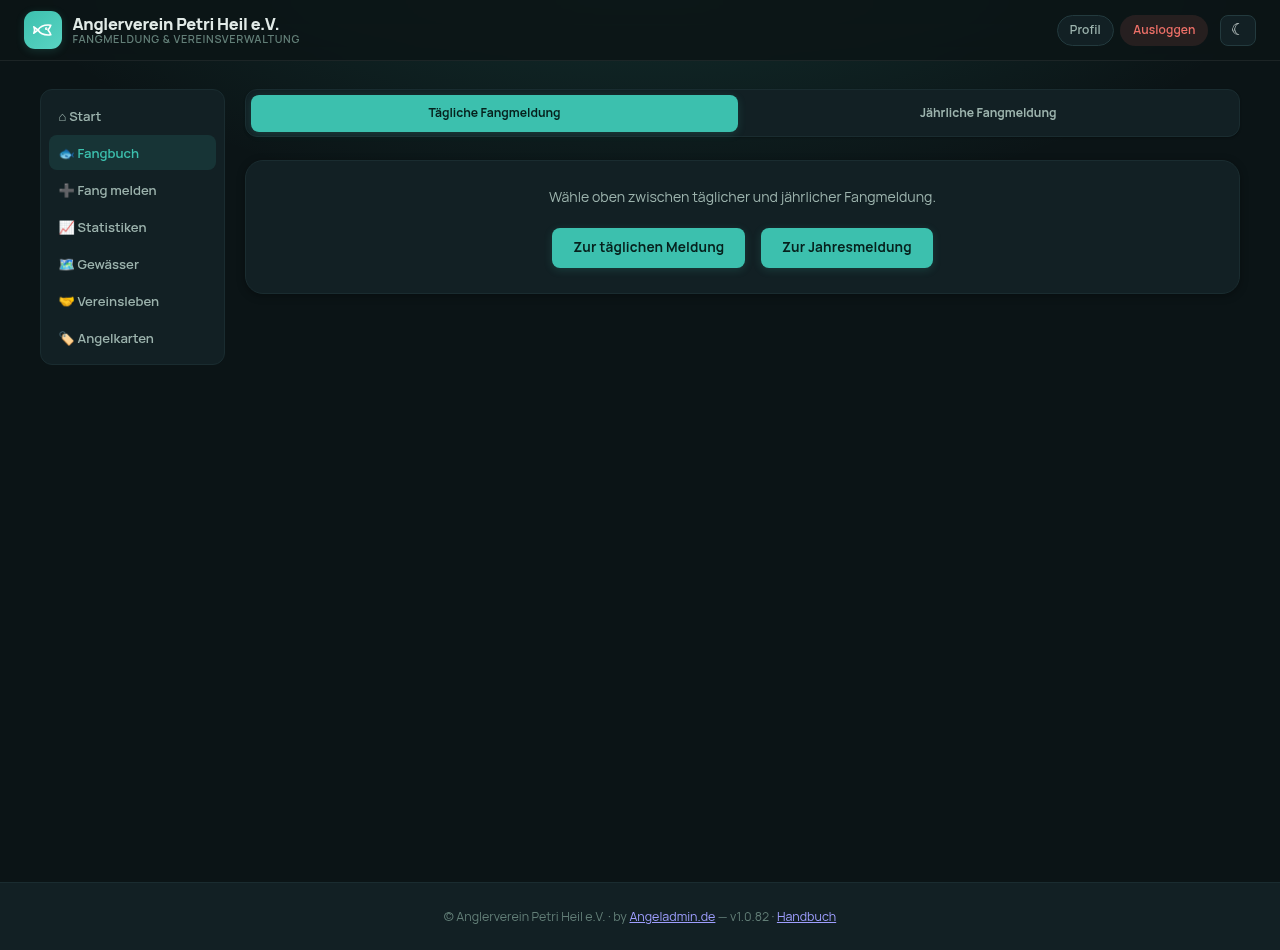The height and width of the screenshot is (950, 1280).
Task: Open Vereinsleben in sidebar
Action: (132, 301)
